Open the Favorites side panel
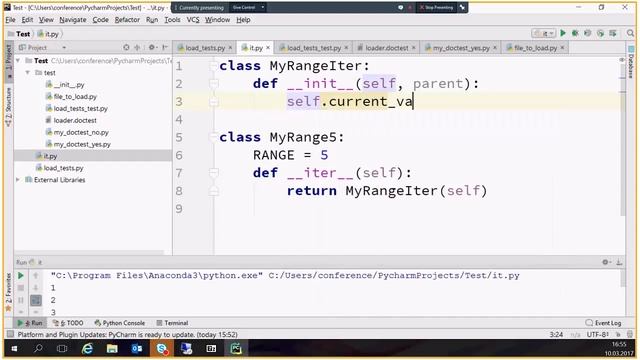 (9, 292)
